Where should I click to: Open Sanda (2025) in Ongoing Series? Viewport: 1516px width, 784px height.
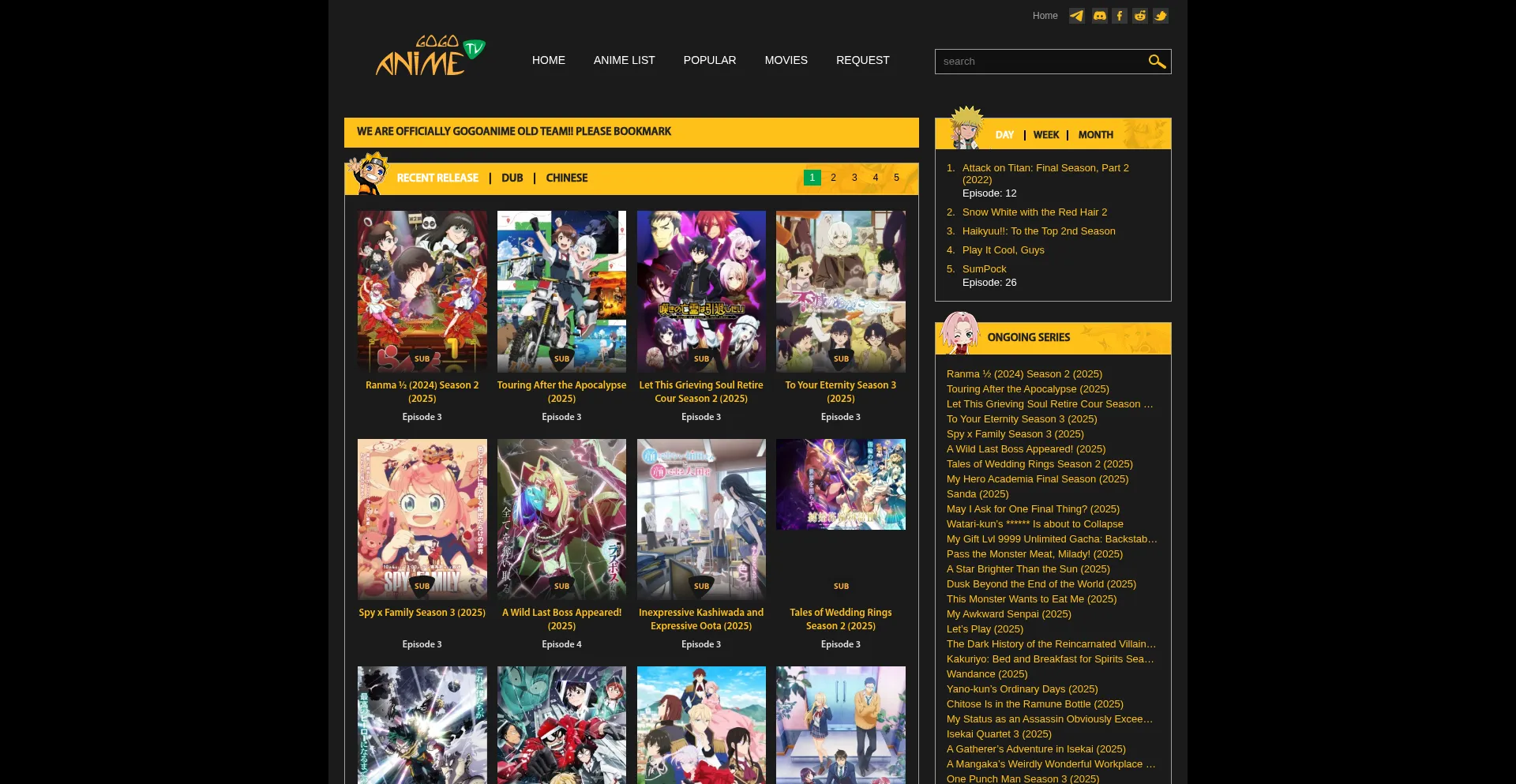coord(977,494)
